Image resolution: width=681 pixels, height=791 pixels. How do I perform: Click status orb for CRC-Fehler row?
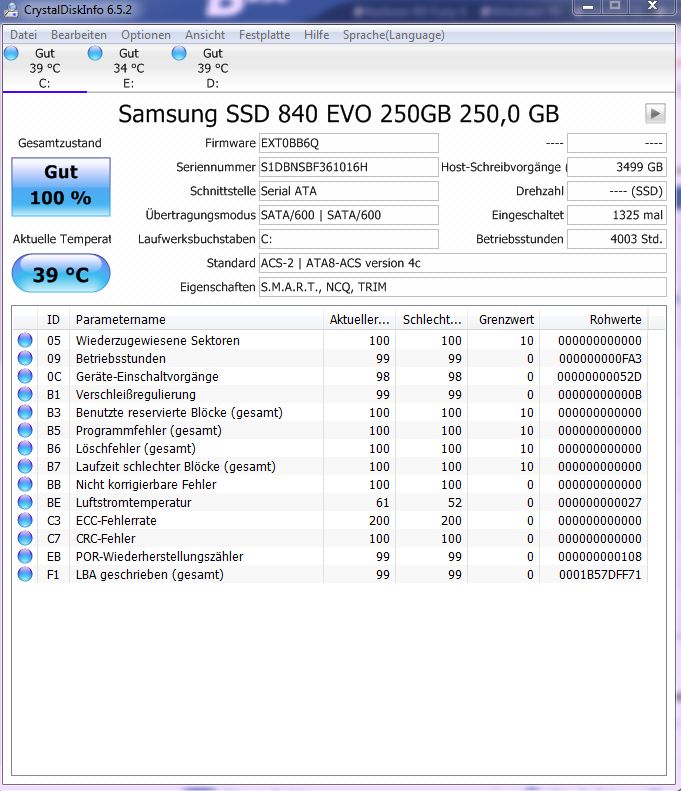(25, 539)
